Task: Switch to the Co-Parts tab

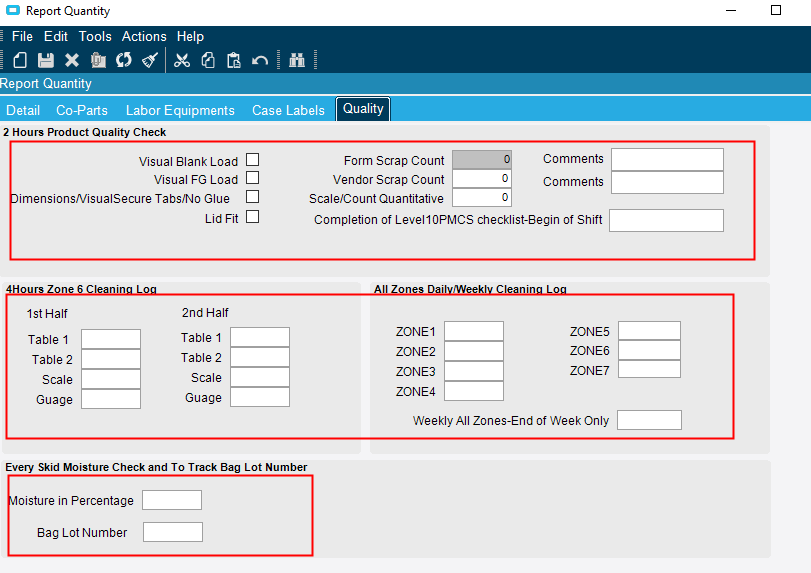Action: coord(83,110)
